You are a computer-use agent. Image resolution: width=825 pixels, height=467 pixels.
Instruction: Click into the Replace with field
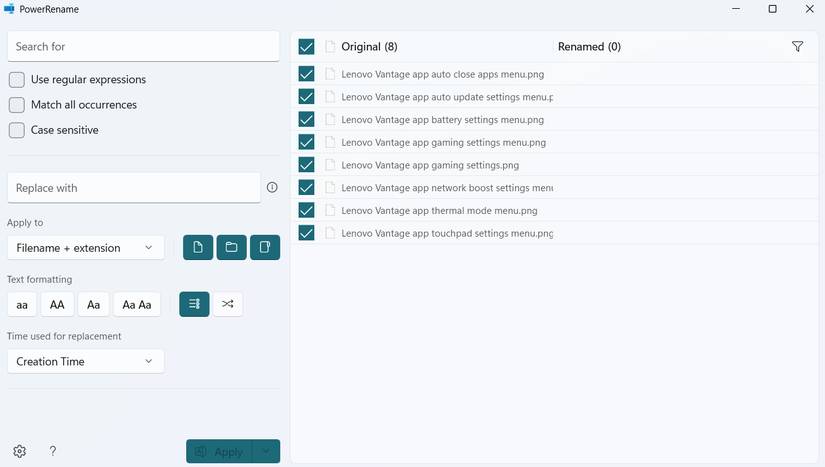pos(134,188)
